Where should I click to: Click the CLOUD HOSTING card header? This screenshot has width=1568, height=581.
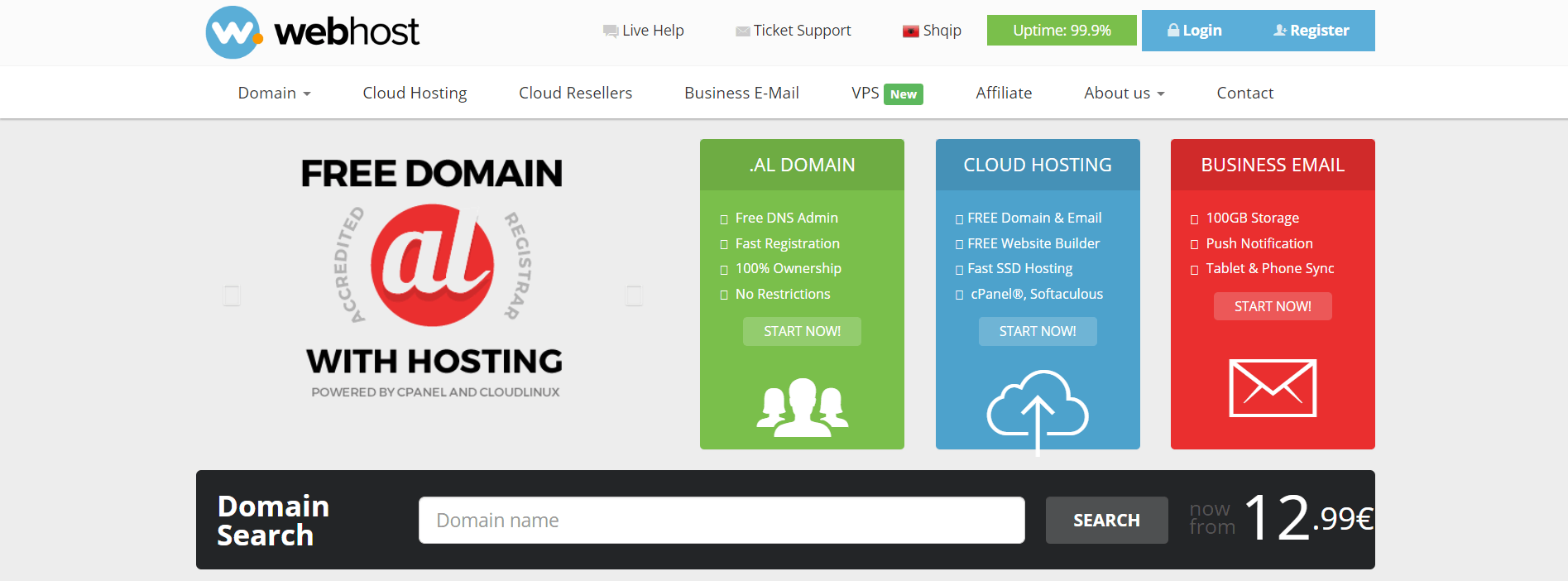point(1038,165)
